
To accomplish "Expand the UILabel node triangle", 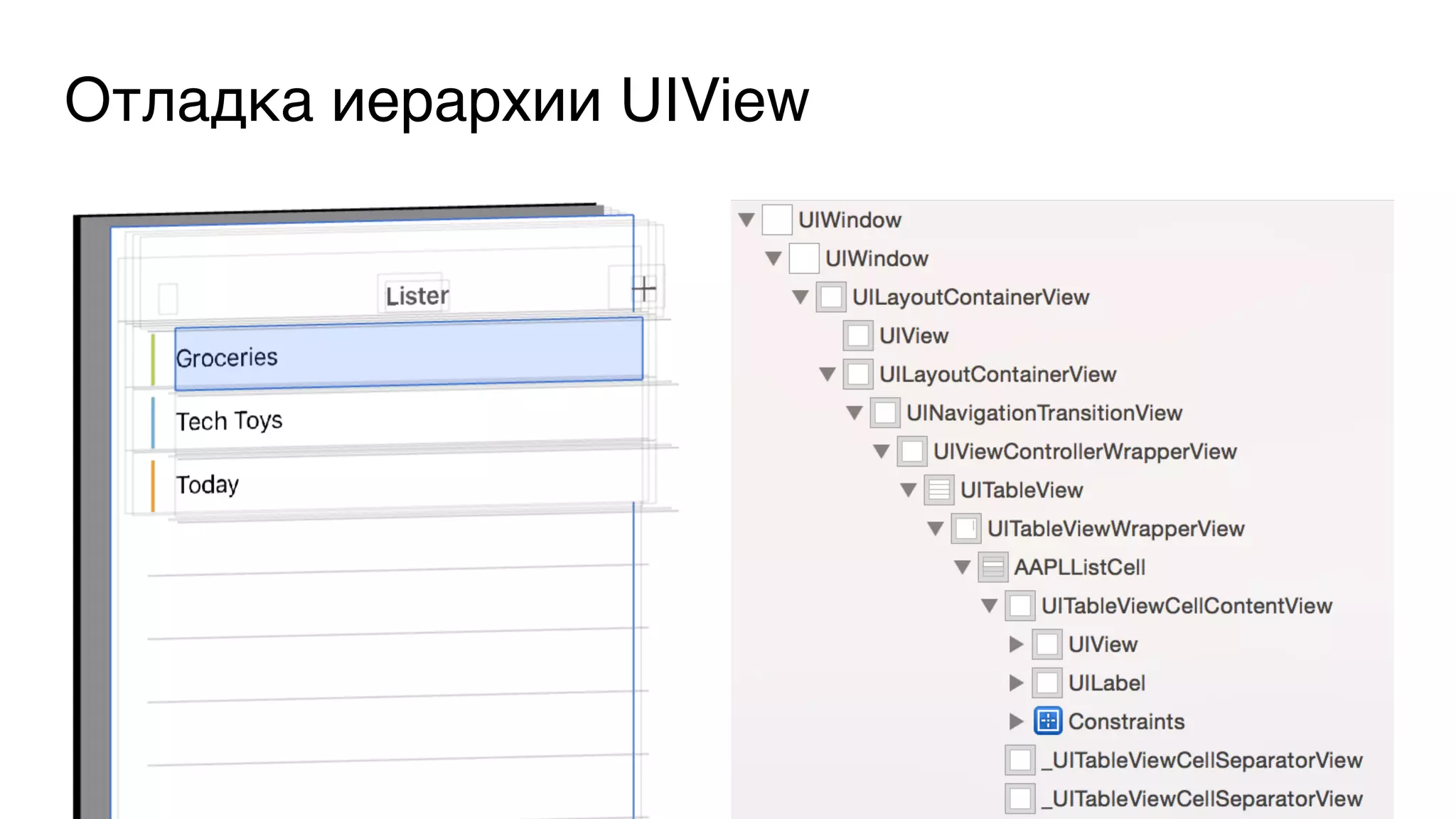I will (1017, 682).
